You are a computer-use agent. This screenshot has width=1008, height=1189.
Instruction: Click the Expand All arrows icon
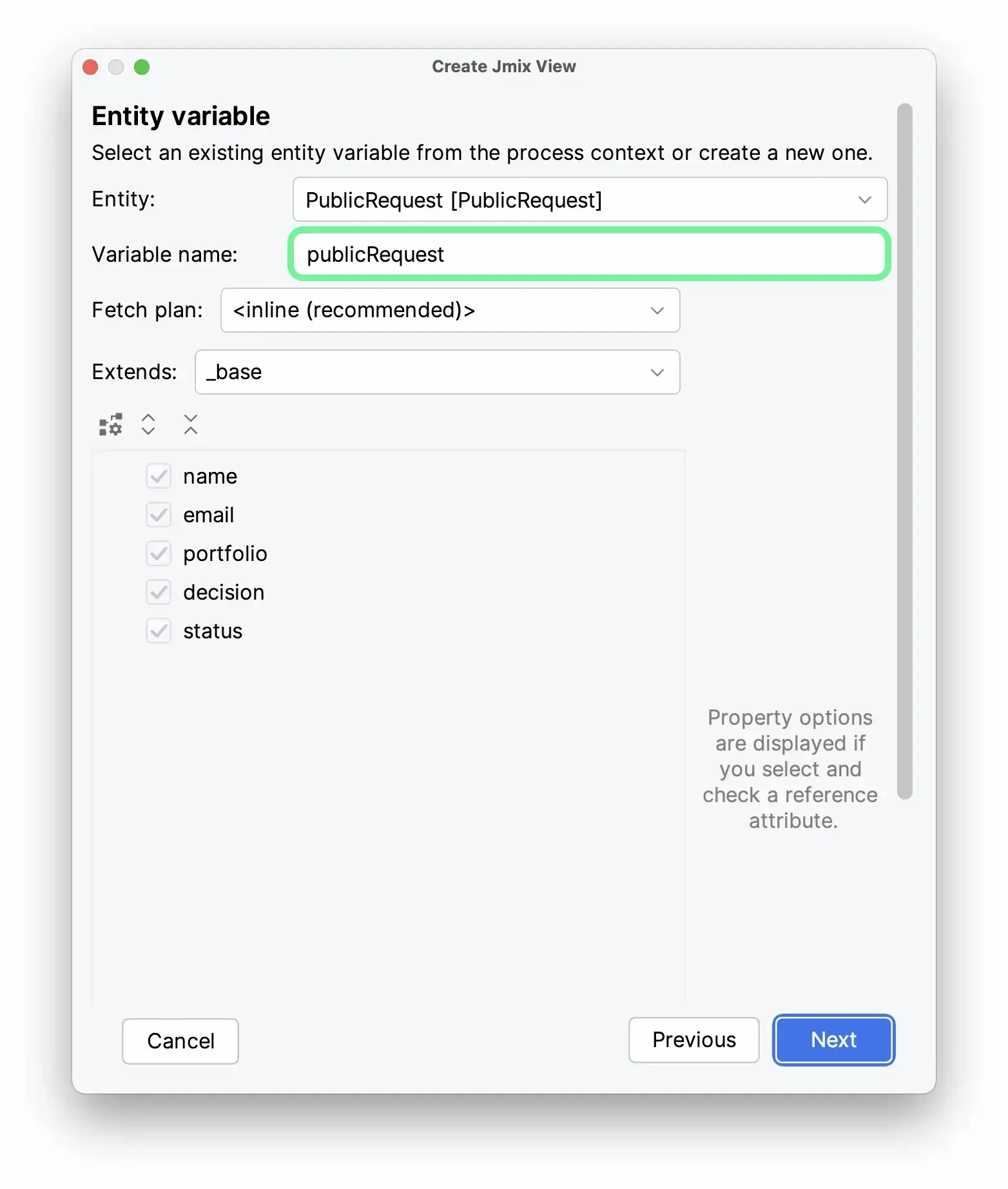148,424
